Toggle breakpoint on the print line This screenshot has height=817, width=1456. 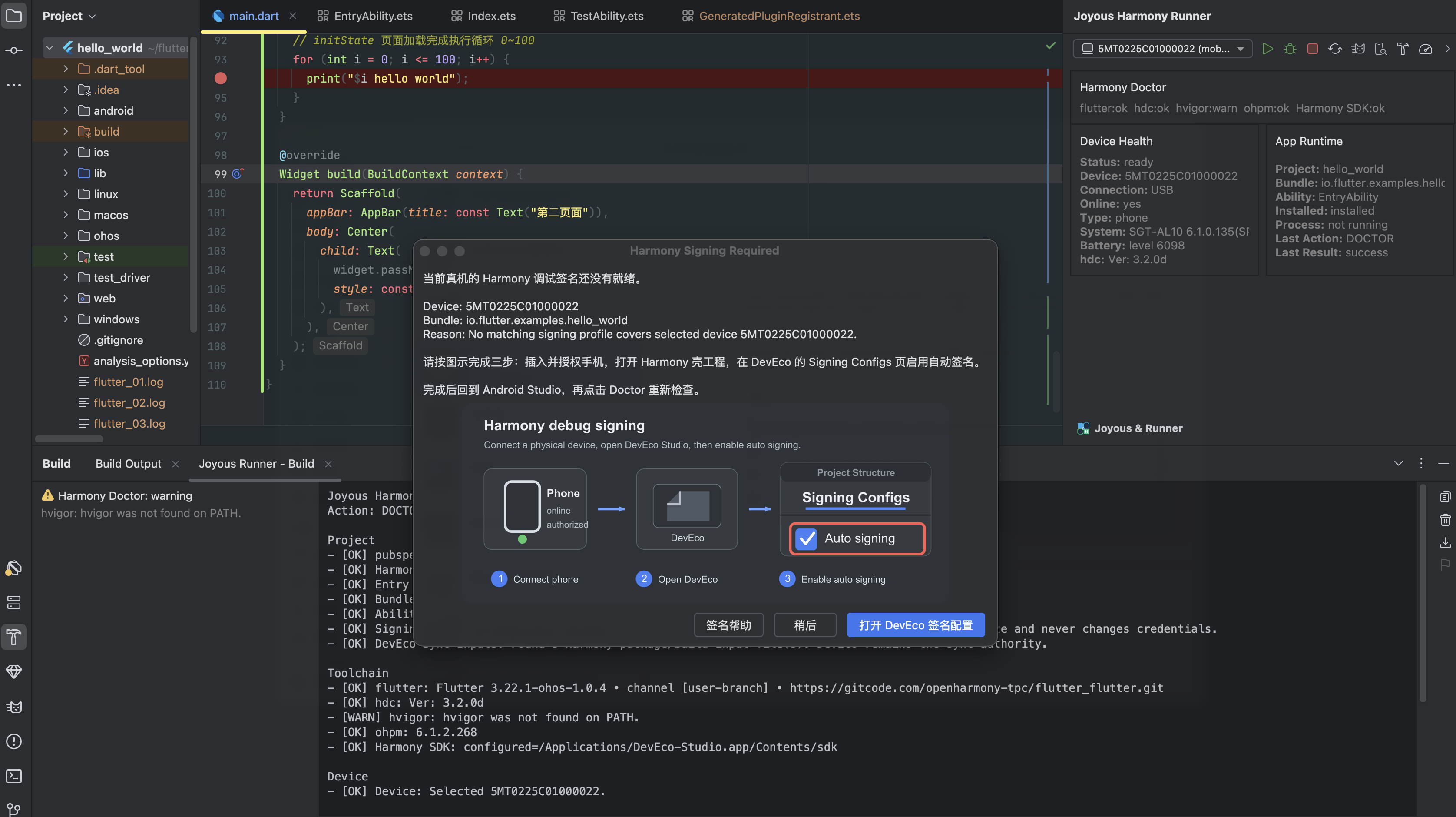pyautogui.click(x=220, y=78)
